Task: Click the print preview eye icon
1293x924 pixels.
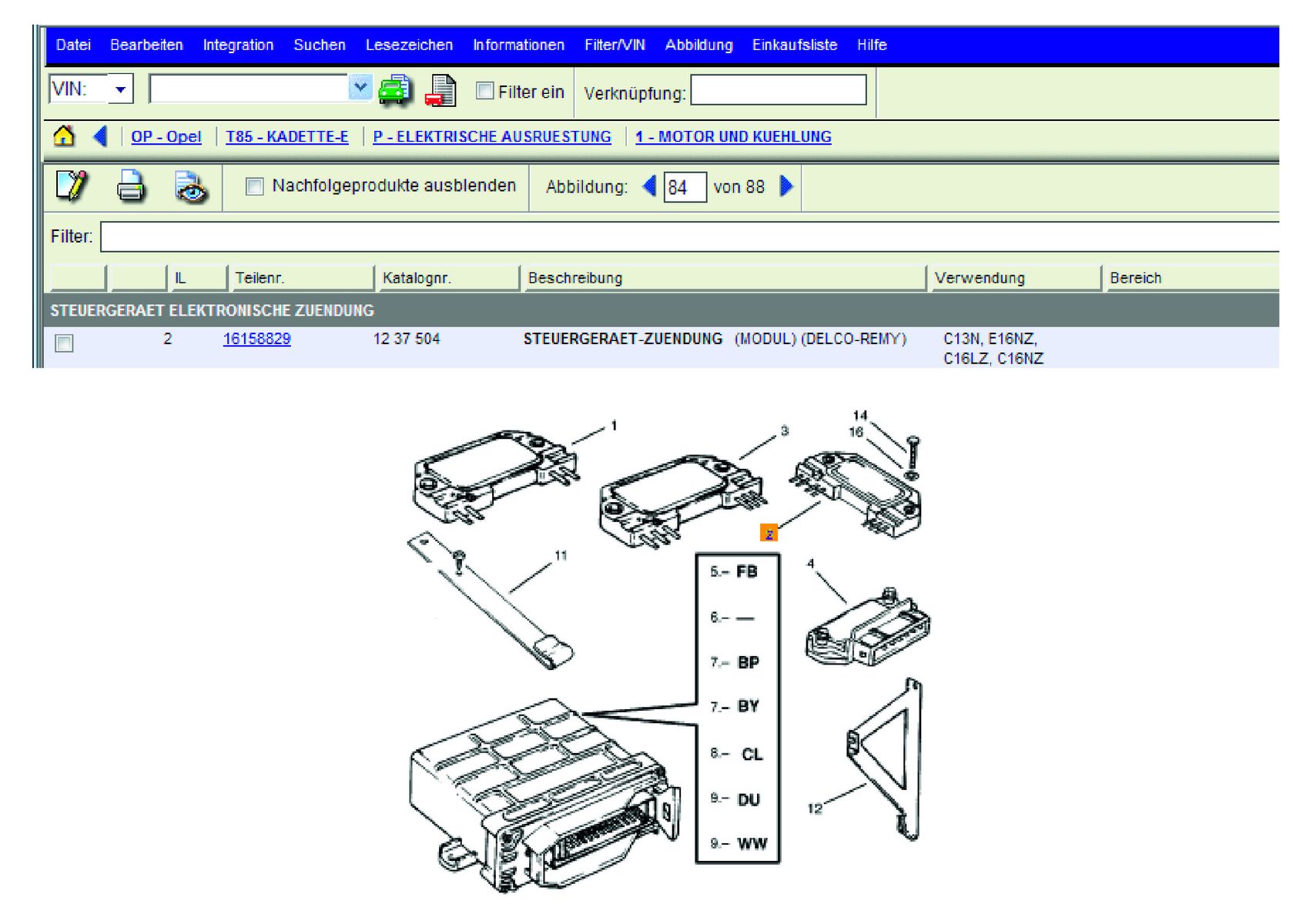Action: [x=190, y=187]
